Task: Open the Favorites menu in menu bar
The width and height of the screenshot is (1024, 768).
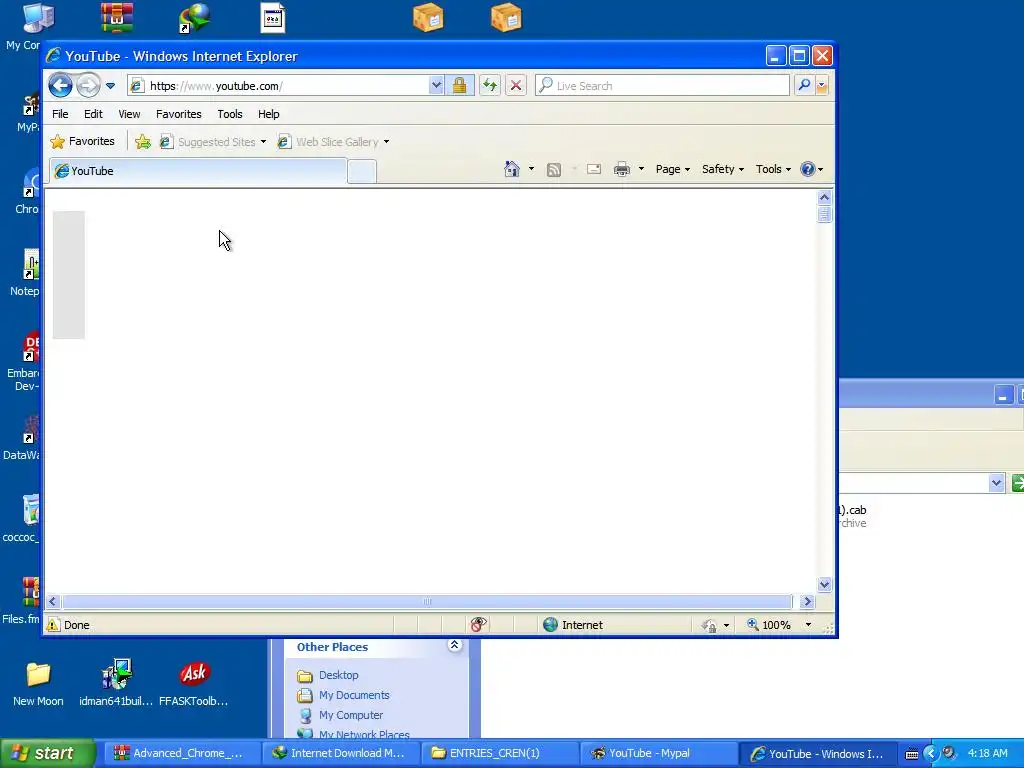Action: (178, 114)
